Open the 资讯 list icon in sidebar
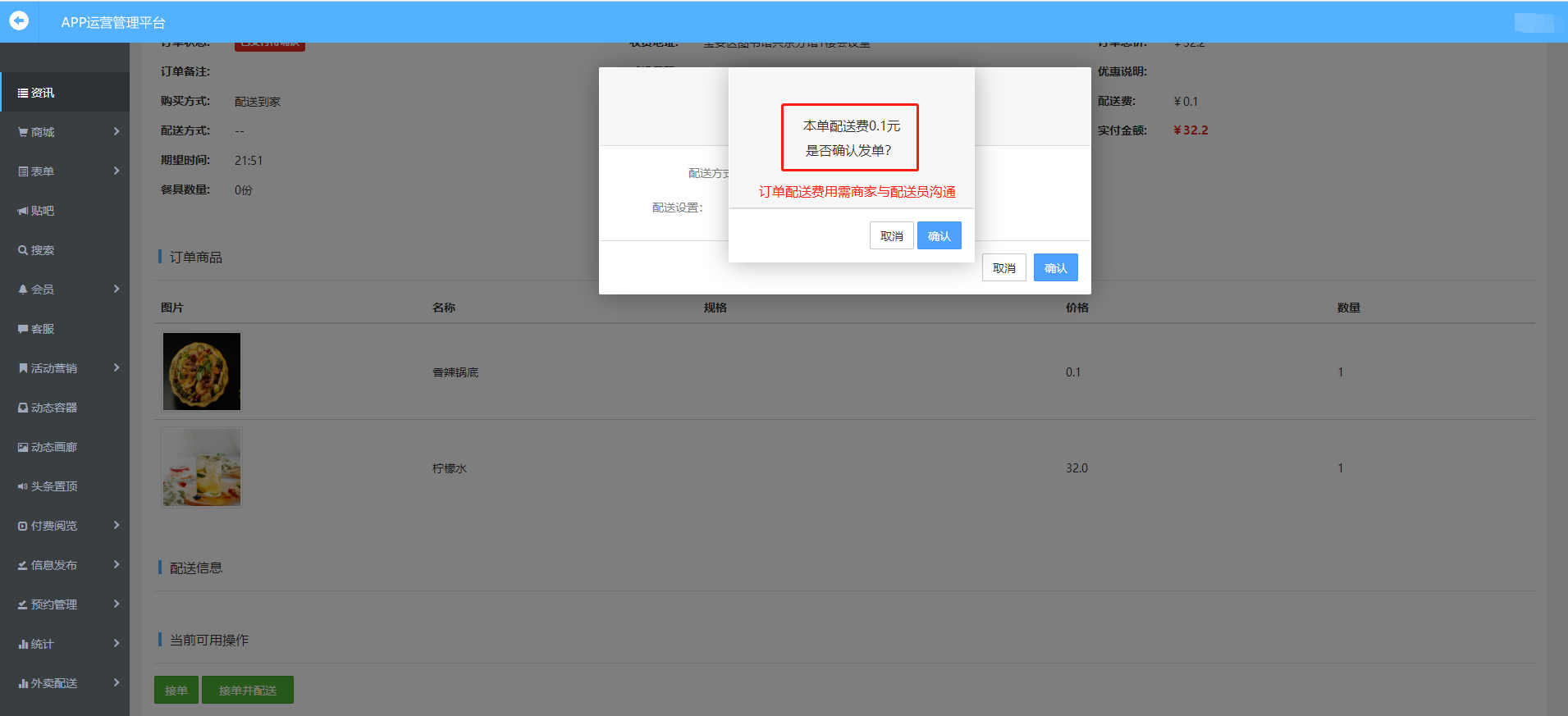 point(23,93)
